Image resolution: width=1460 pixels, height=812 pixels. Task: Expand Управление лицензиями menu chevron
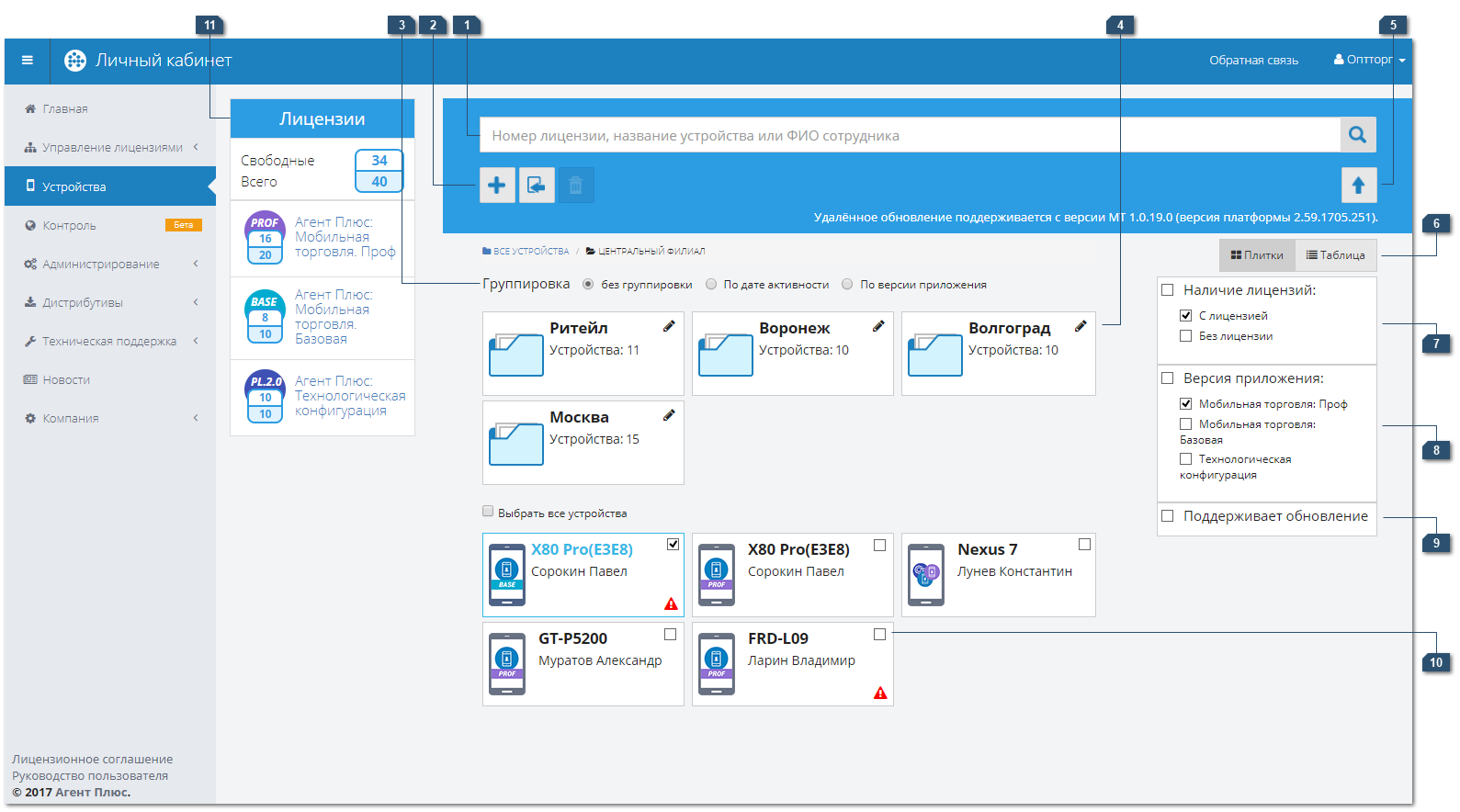196,147
